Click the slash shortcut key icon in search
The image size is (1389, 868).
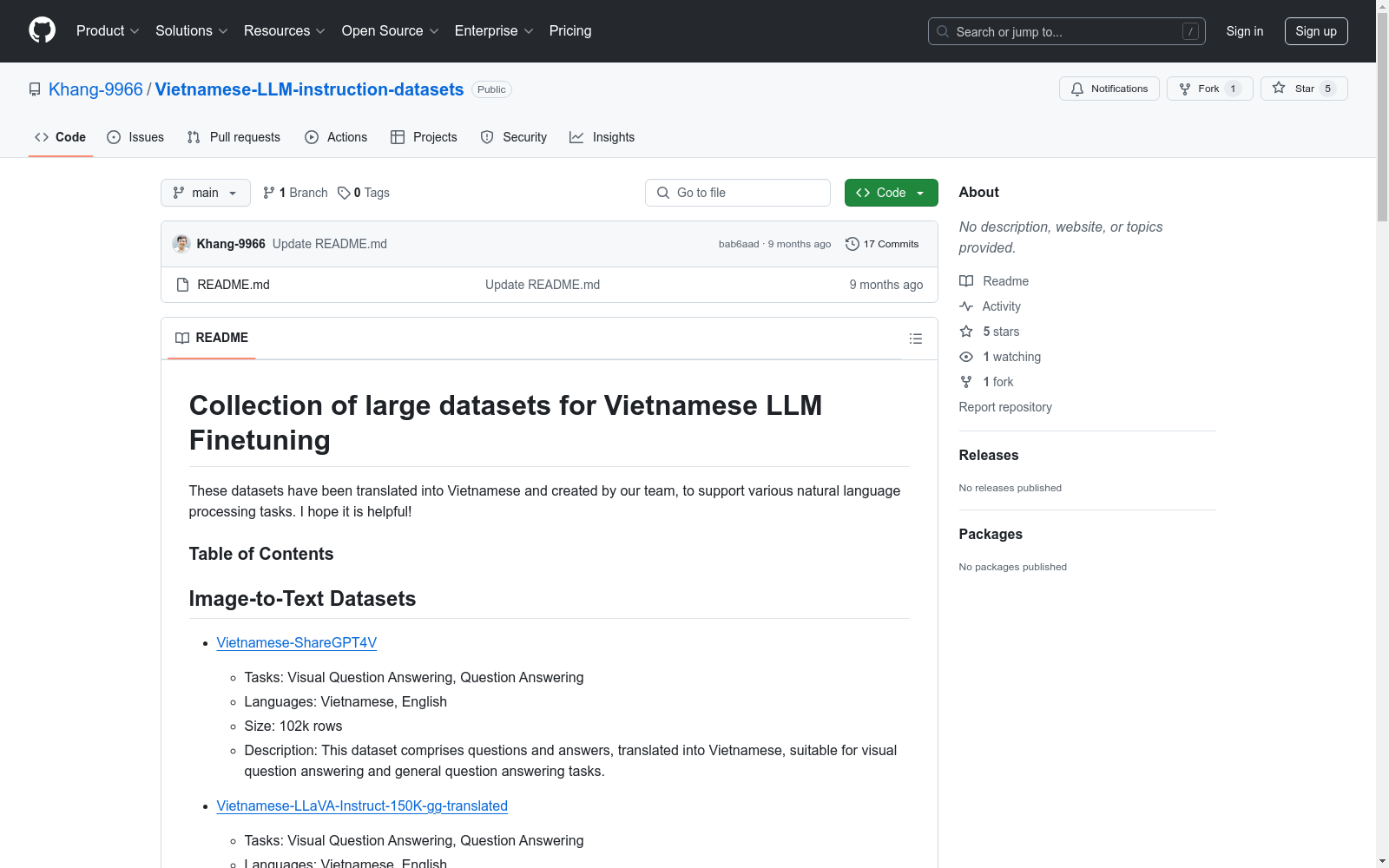tap(1190, 31)
